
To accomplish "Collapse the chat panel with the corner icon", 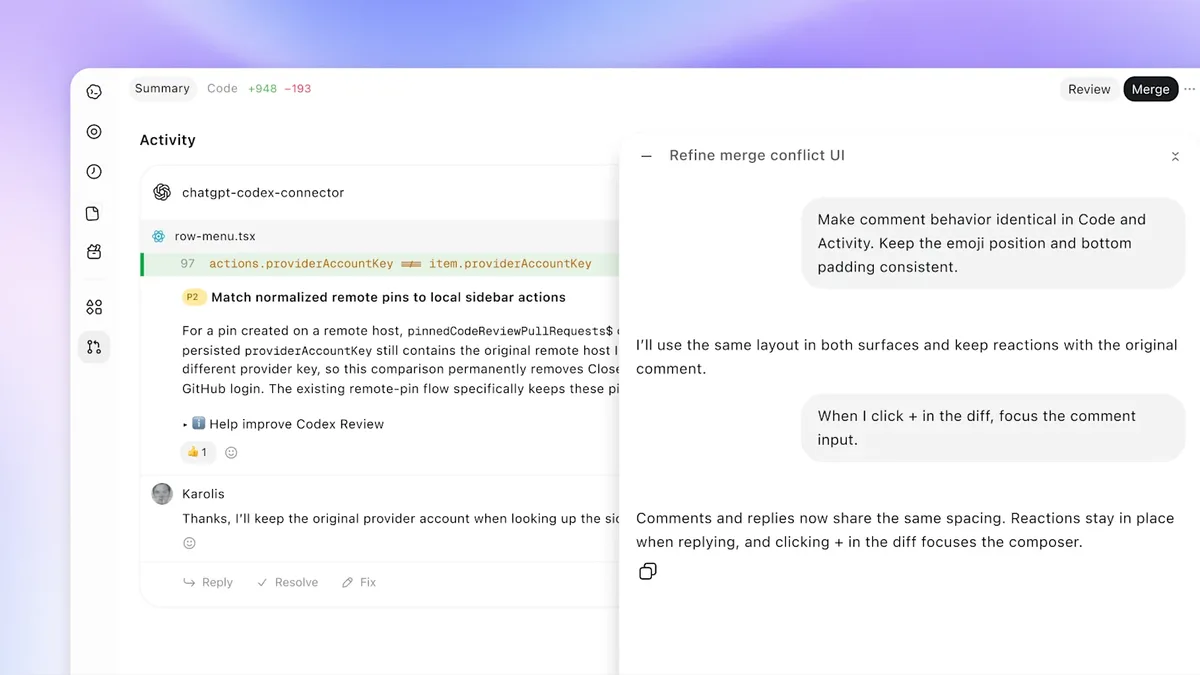I will click(1175, 156).
